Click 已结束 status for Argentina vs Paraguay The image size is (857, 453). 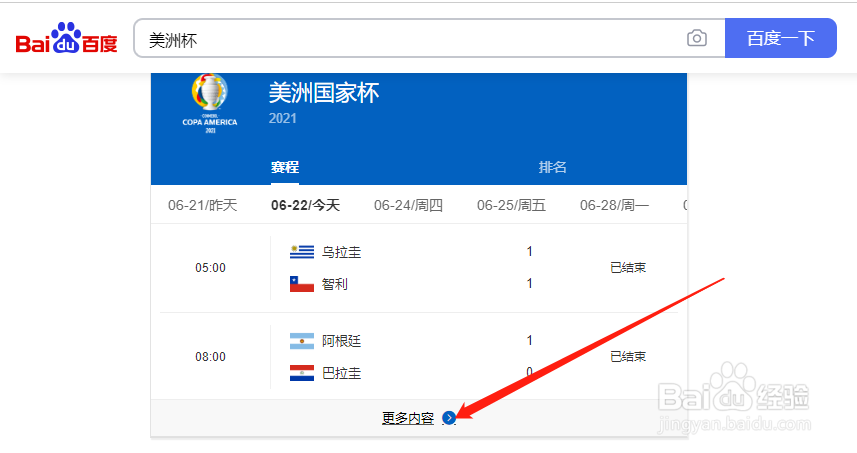(x=628, y=357)
